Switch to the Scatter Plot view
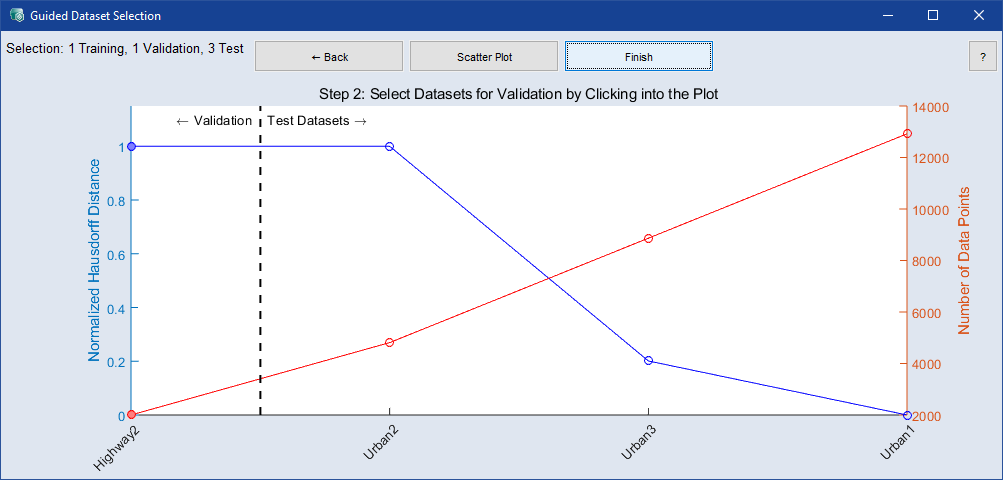1003x480 pixels. click(x=484, y=57)
